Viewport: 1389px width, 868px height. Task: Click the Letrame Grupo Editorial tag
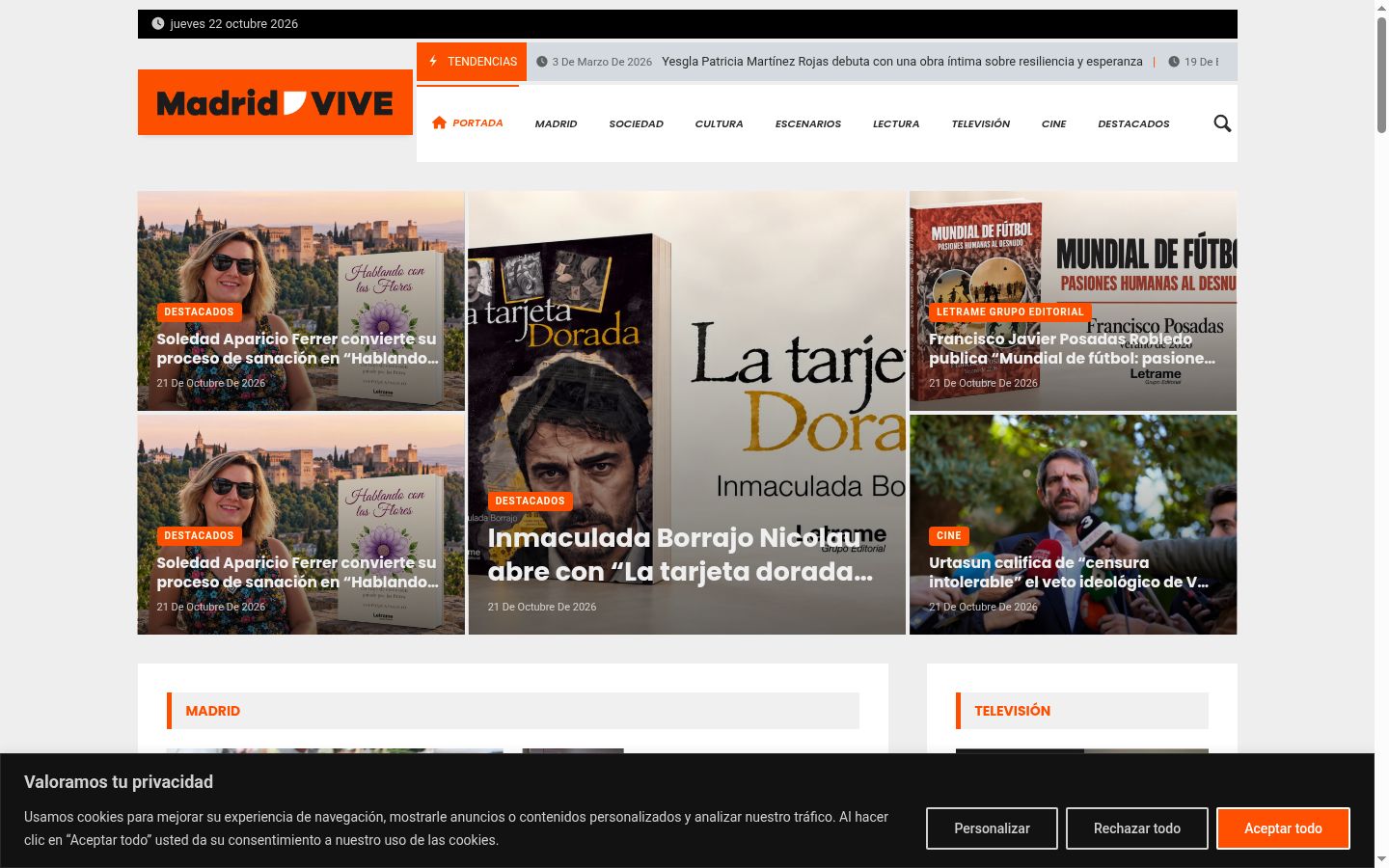pos(1010,312)
